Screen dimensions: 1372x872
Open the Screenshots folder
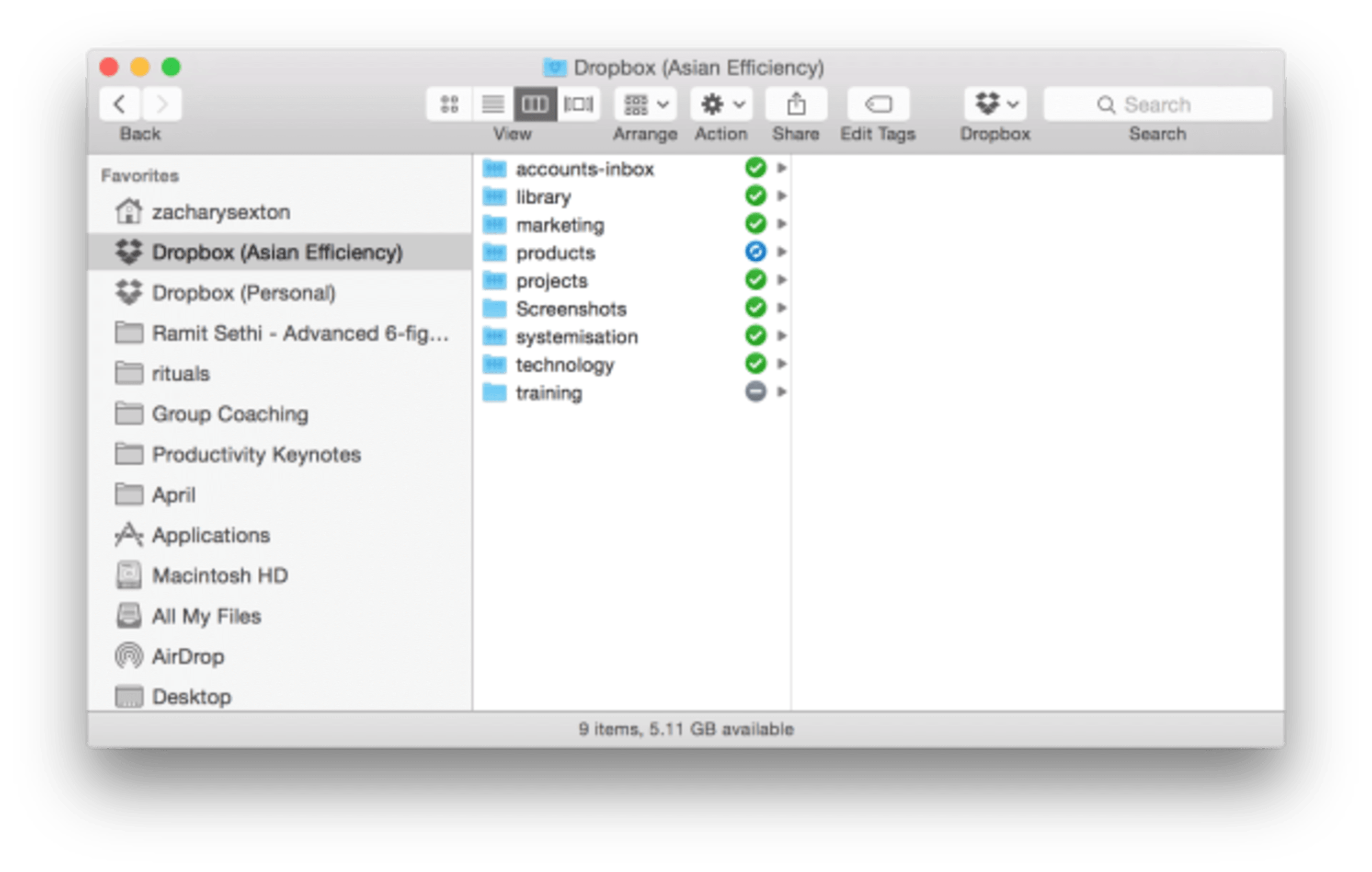[570, 308]
